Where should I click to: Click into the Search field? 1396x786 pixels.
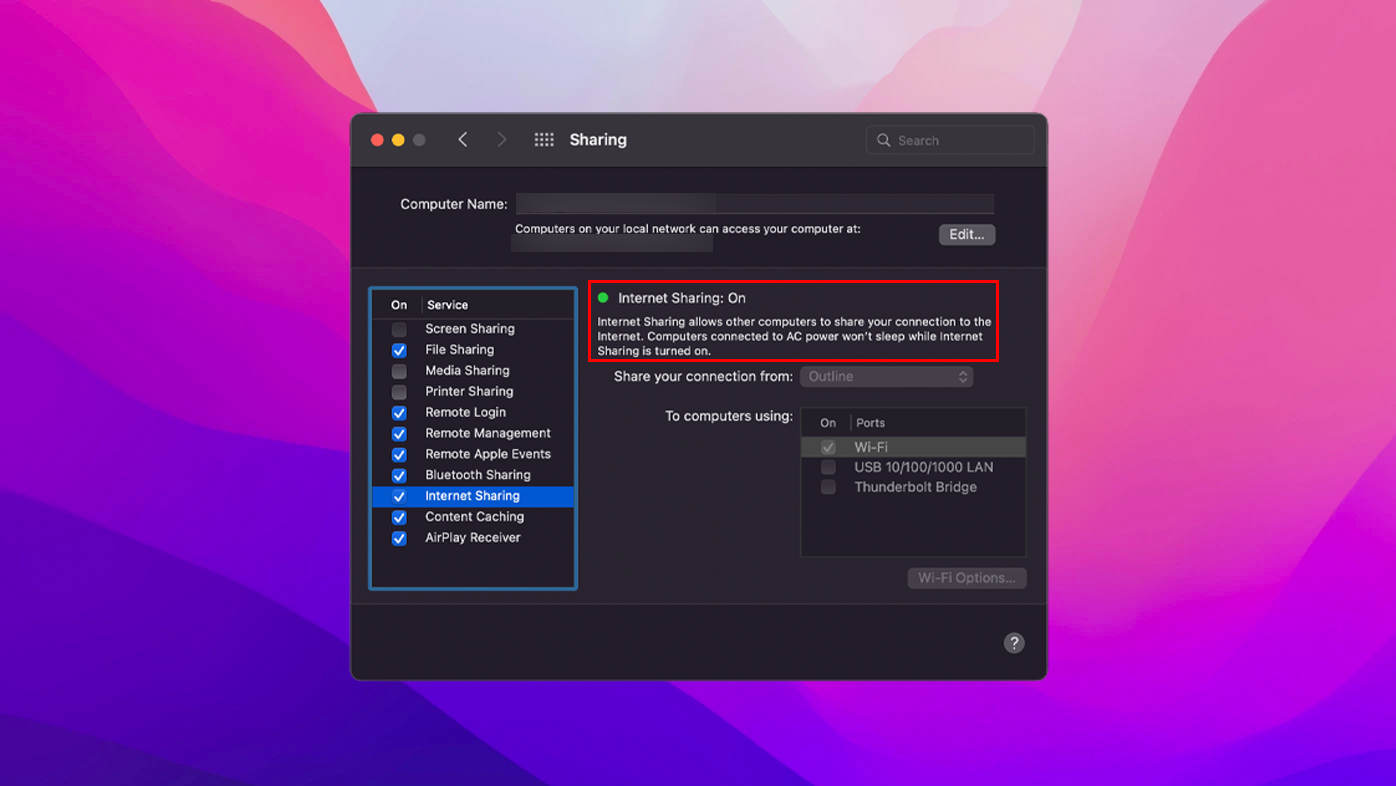(x=950, y=140)
